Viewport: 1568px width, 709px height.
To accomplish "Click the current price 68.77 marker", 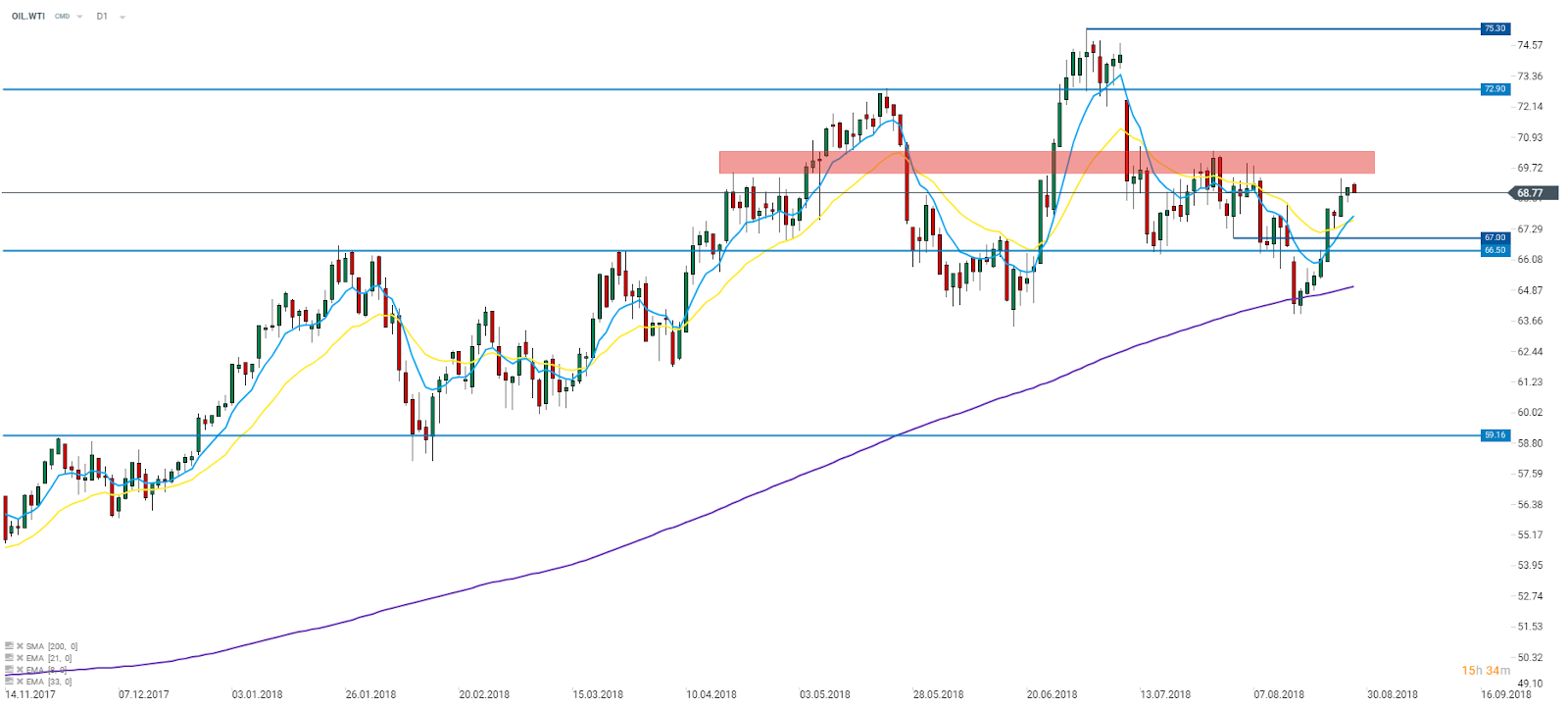I will click(x=1529, y=193).
